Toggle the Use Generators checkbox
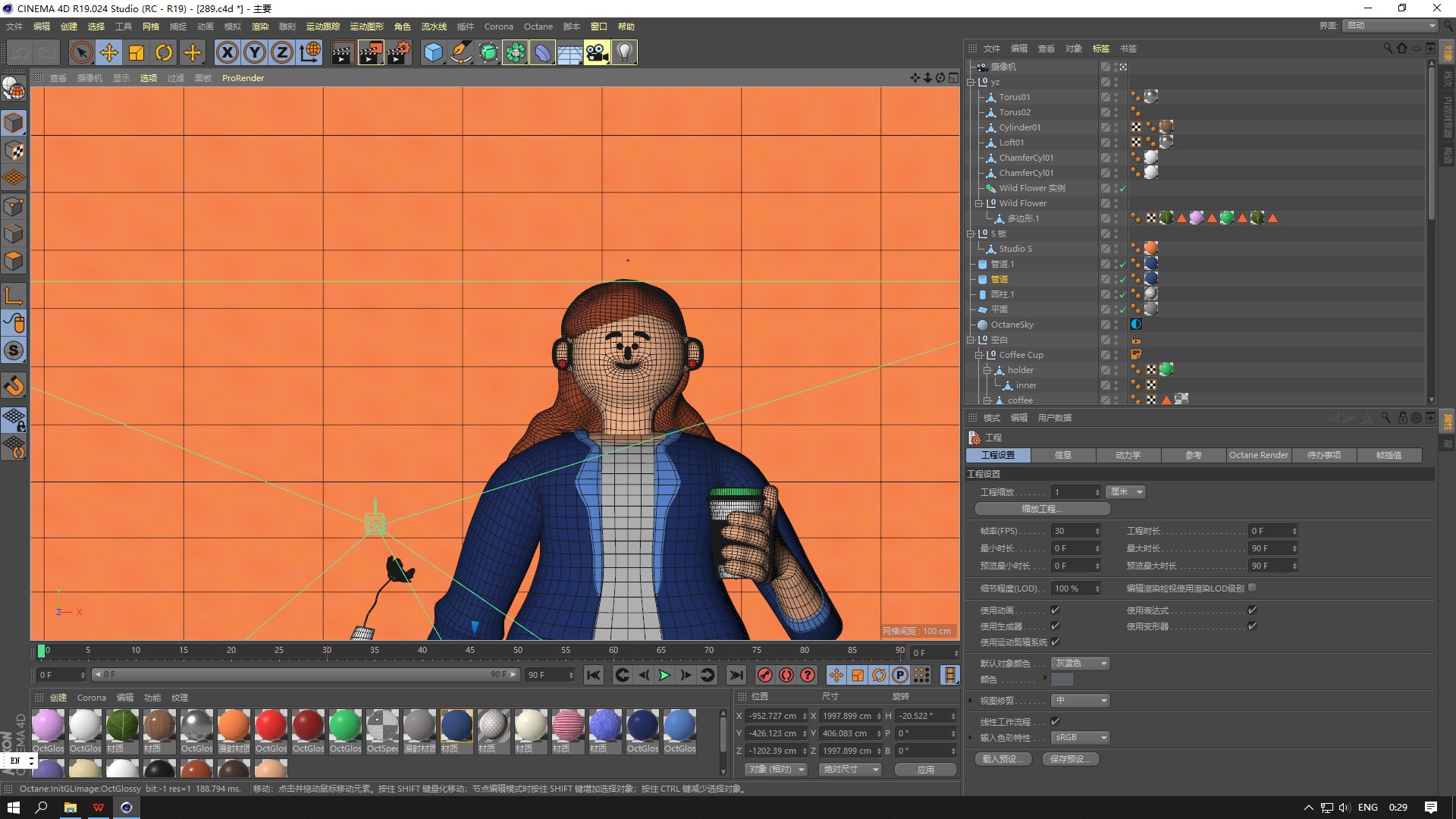This screenshot has width=1456, height=819. [x=1055, y=626]
